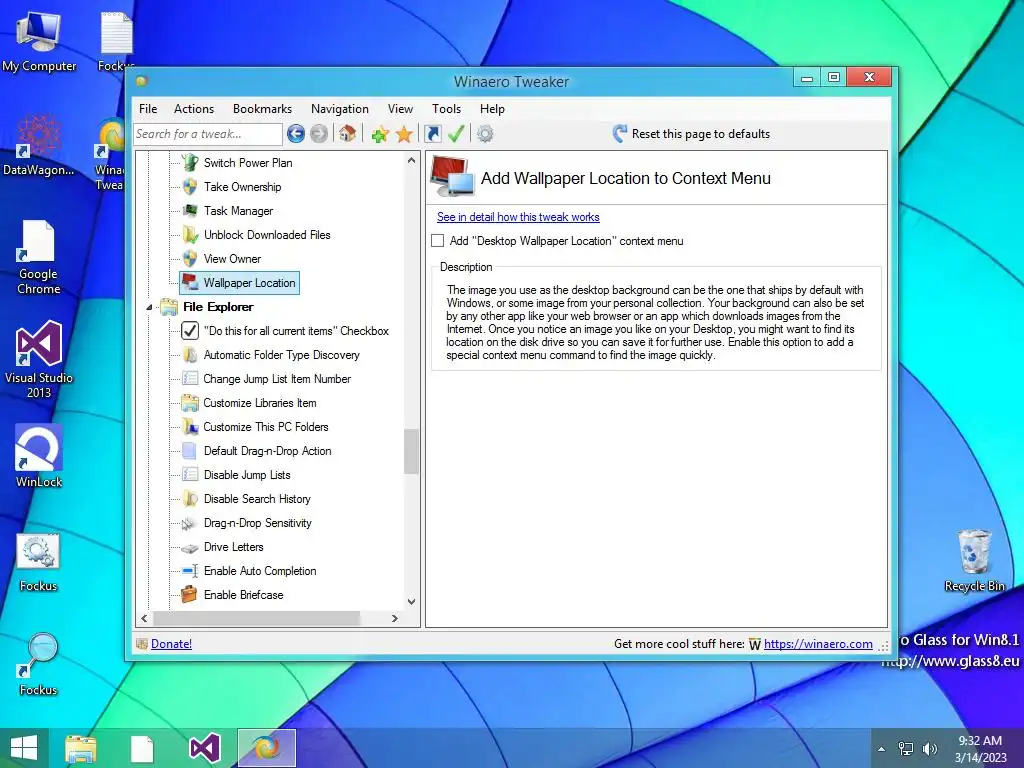Select the Fockus magnifier desktop shortcut
1024x768 pixels.
39,664
